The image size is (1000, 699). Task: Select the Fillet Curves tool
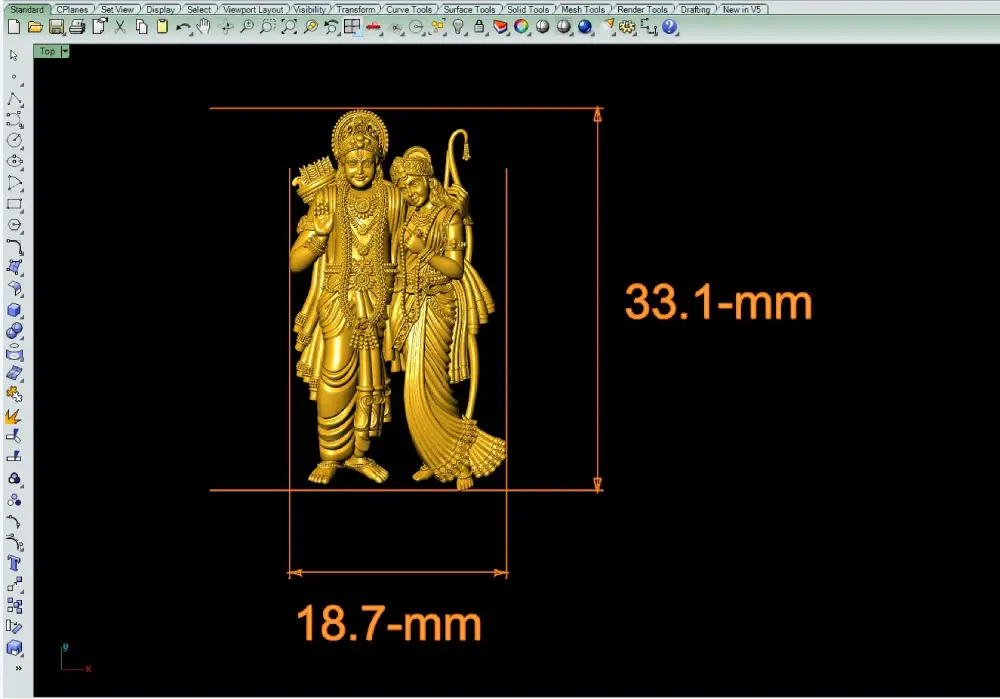14,246
